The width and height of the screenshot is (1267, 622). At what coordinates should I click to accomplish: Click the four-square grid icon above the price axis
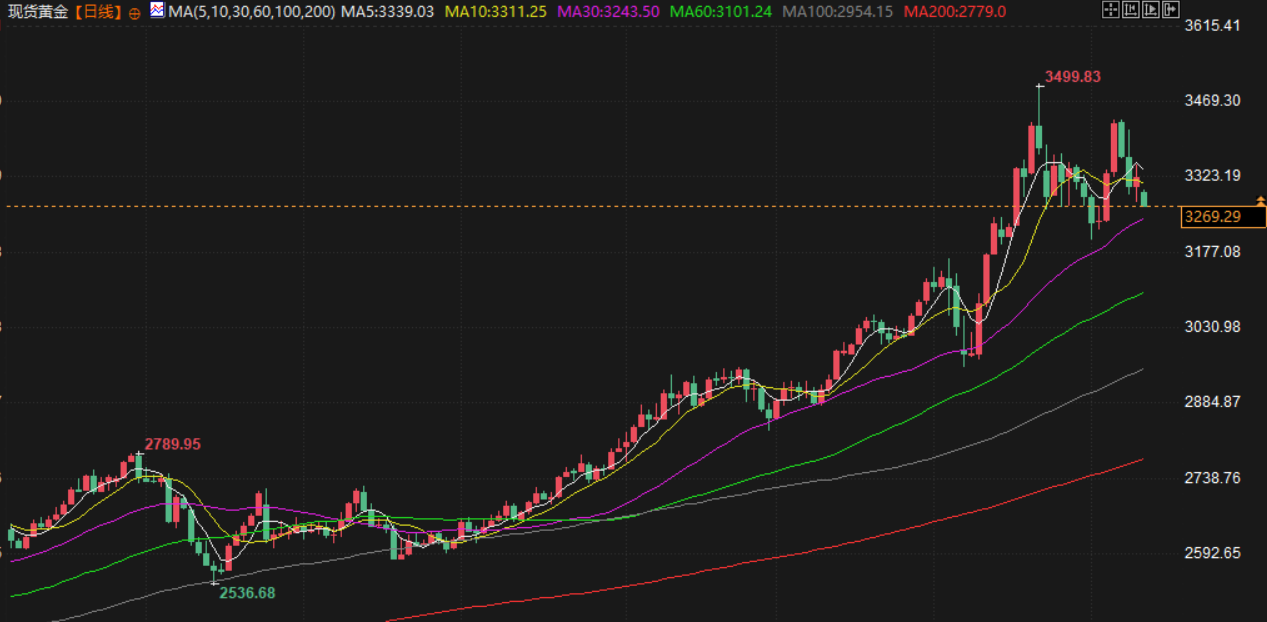click(1110, 10)
